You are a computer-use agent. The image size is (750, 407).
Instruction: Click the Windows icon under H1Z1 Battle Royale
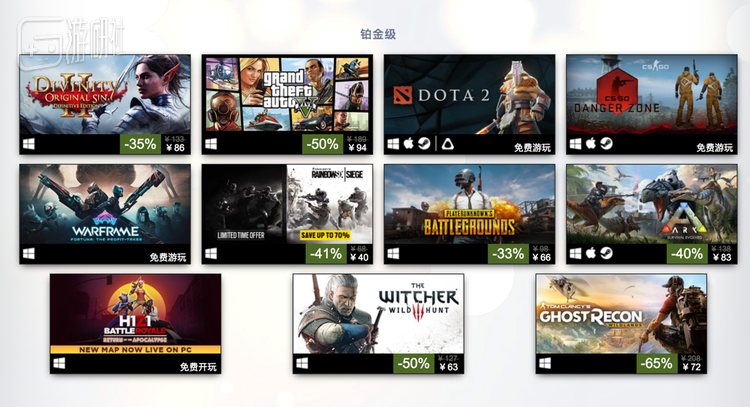tap(59, 363)
